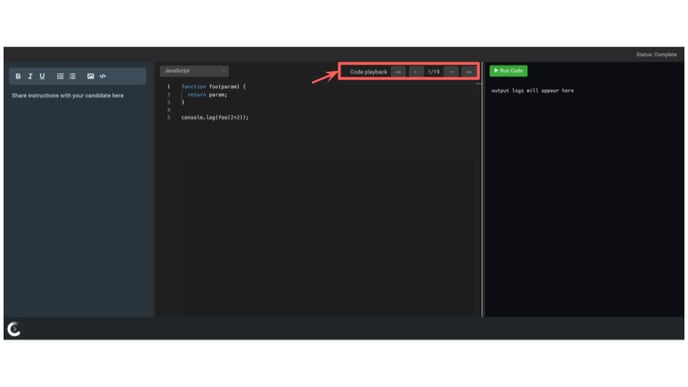Jump to last step of code playback

469,72
